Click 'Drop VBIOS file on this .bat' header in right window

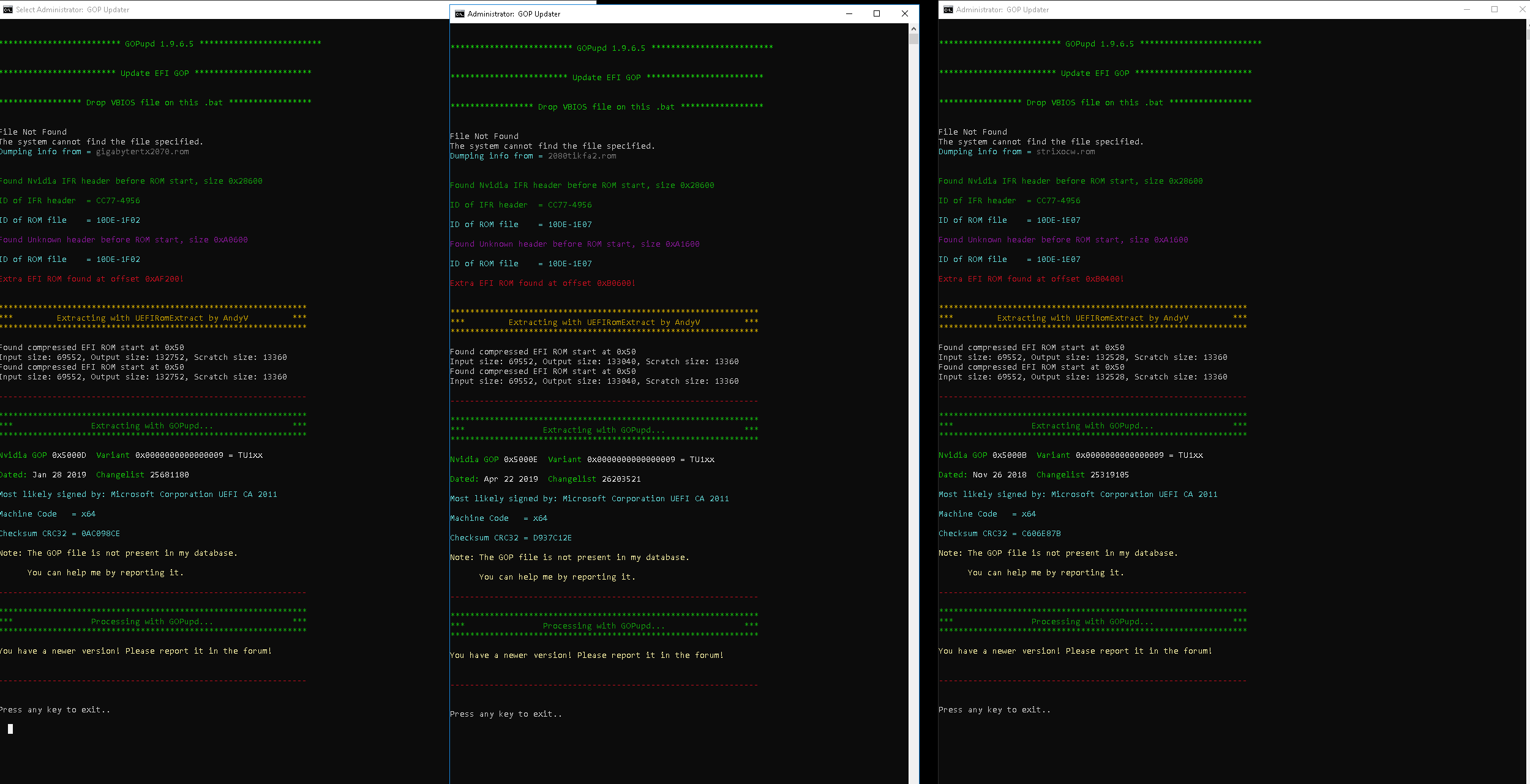(x=1095, y=103)
